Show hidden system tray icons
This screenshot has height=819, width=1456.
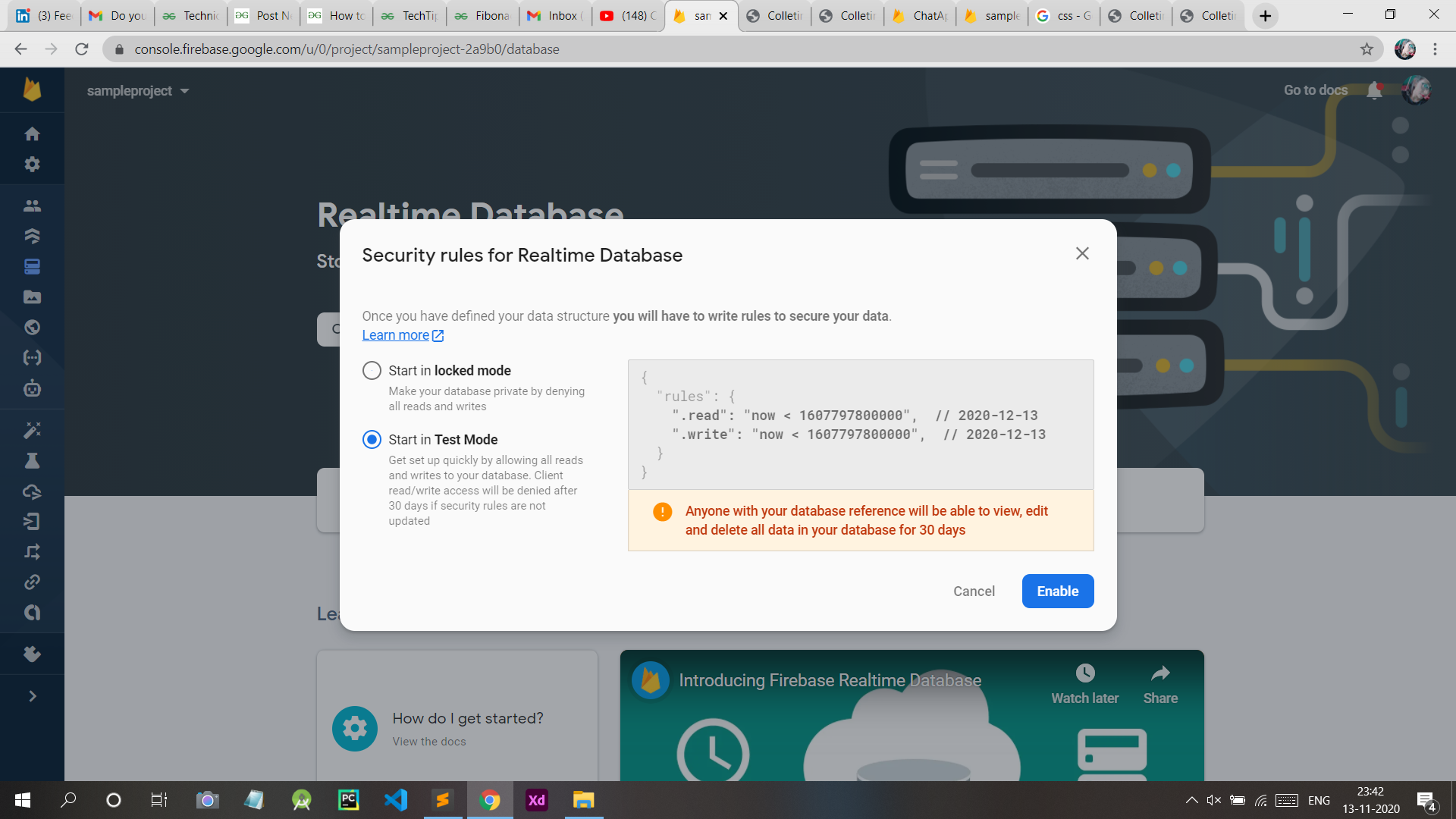pos(1191,800)
